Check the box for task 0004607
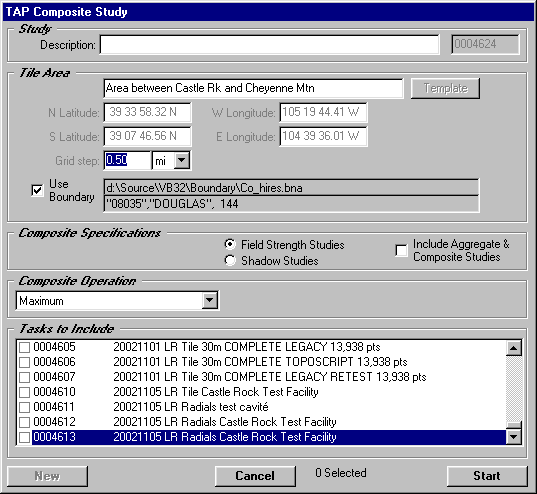Viewport: 537px width, 494px height. [24, 377]
